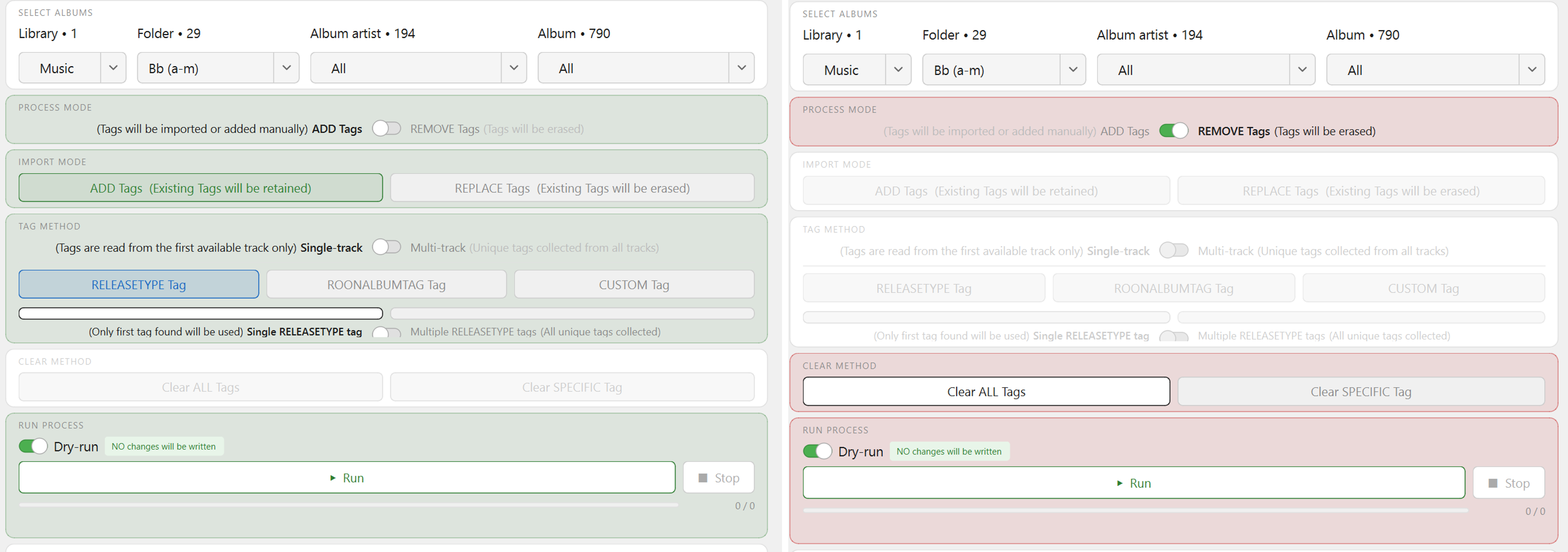Hit the Stop square icon in the green panel
This screenshot has width=1568, height=552.
[x=703, y=478]
